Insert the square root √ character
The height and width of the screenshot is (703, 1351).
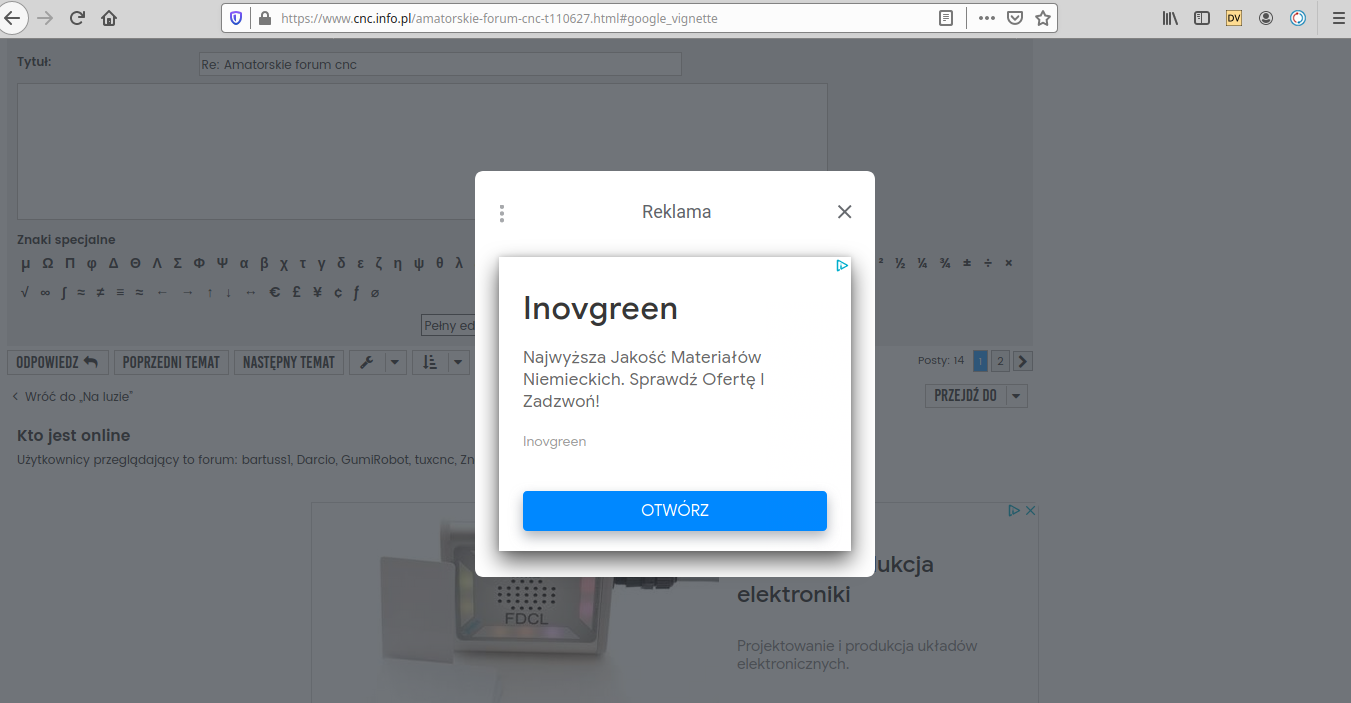pyautogui.click(x=25, y=293)
